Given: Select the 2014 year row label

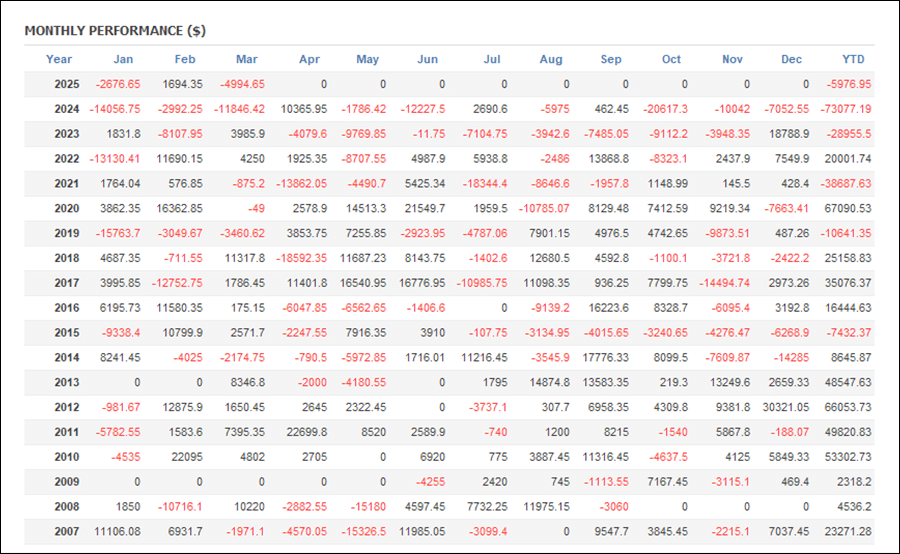Looking at the screenshot, I should [x=67, y=358].
